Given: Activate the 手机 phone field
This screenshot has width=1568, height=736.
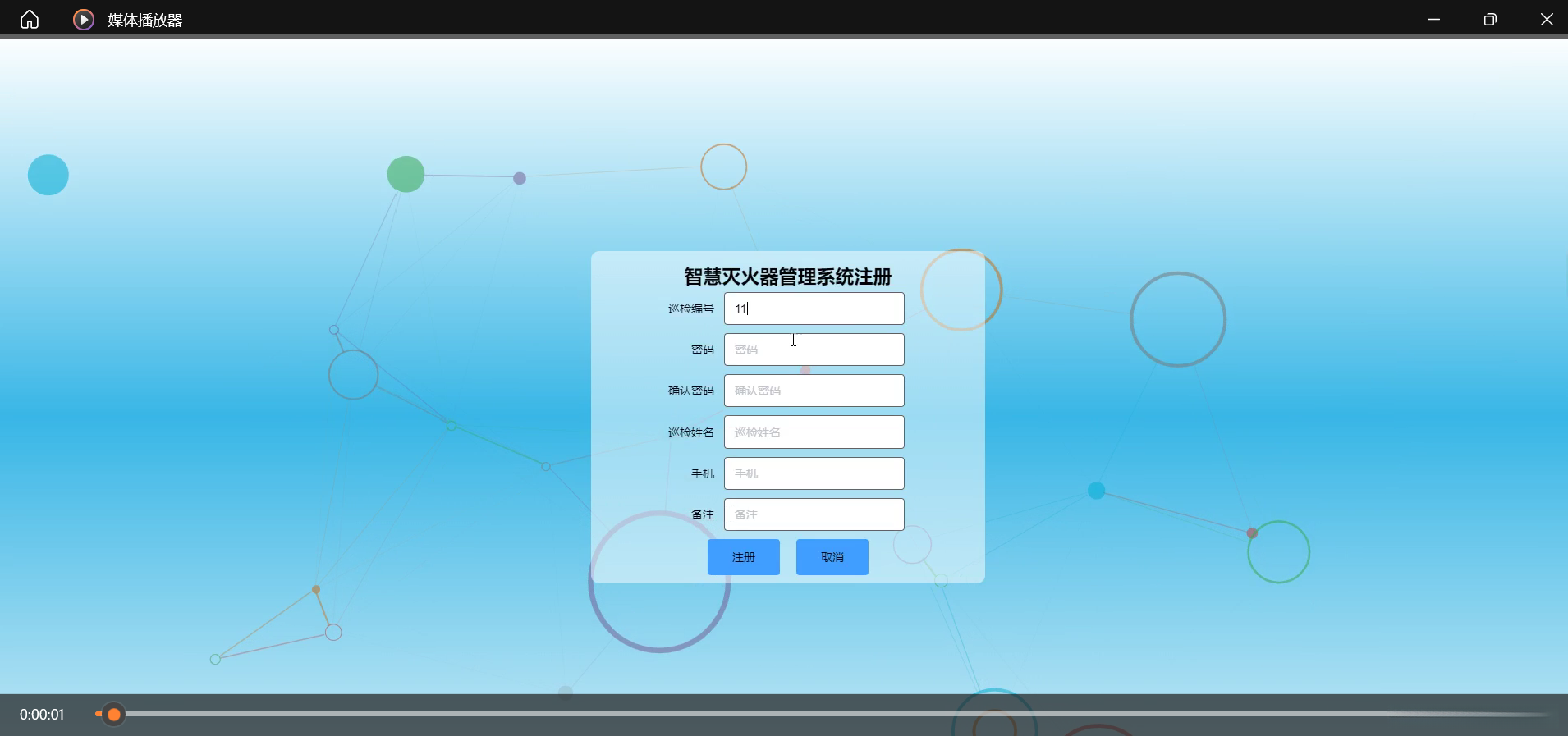Looking at the screenshot, I should click(x=814, y=473).
